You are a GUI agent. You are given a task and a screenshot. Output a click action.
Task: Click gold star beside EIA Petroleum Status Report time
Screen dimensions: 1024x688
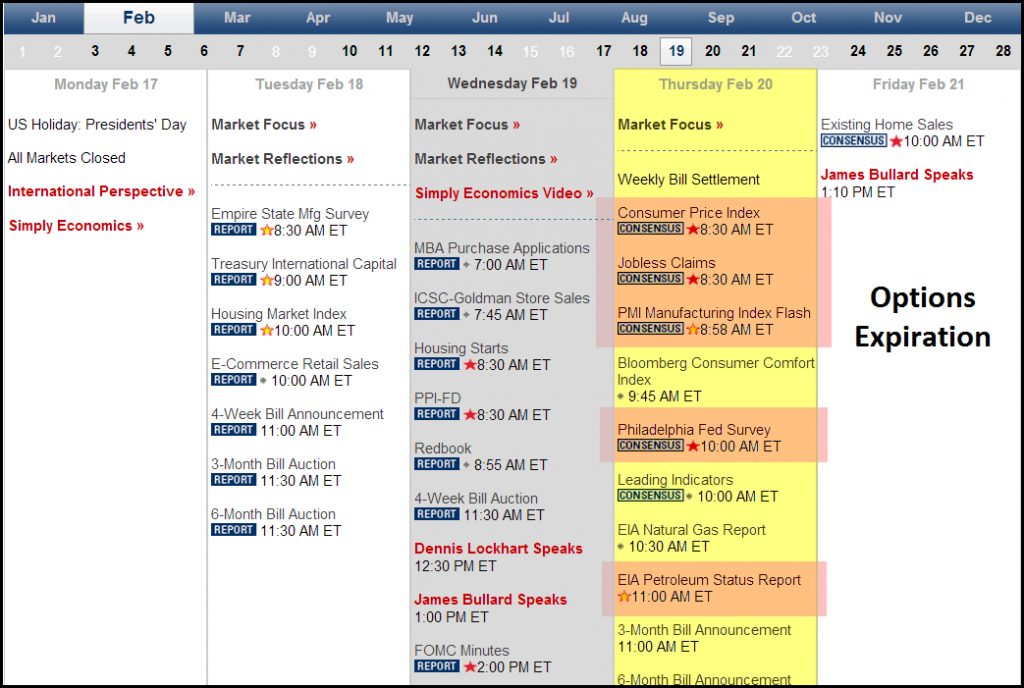click(x=624, y=596)
